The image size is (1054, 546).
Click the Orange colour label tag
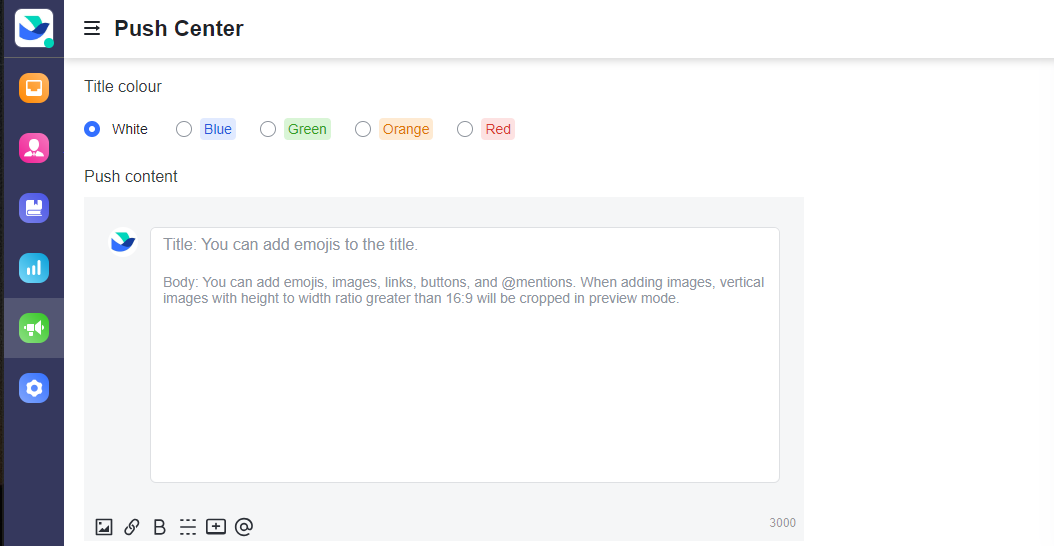click(406, 129)
